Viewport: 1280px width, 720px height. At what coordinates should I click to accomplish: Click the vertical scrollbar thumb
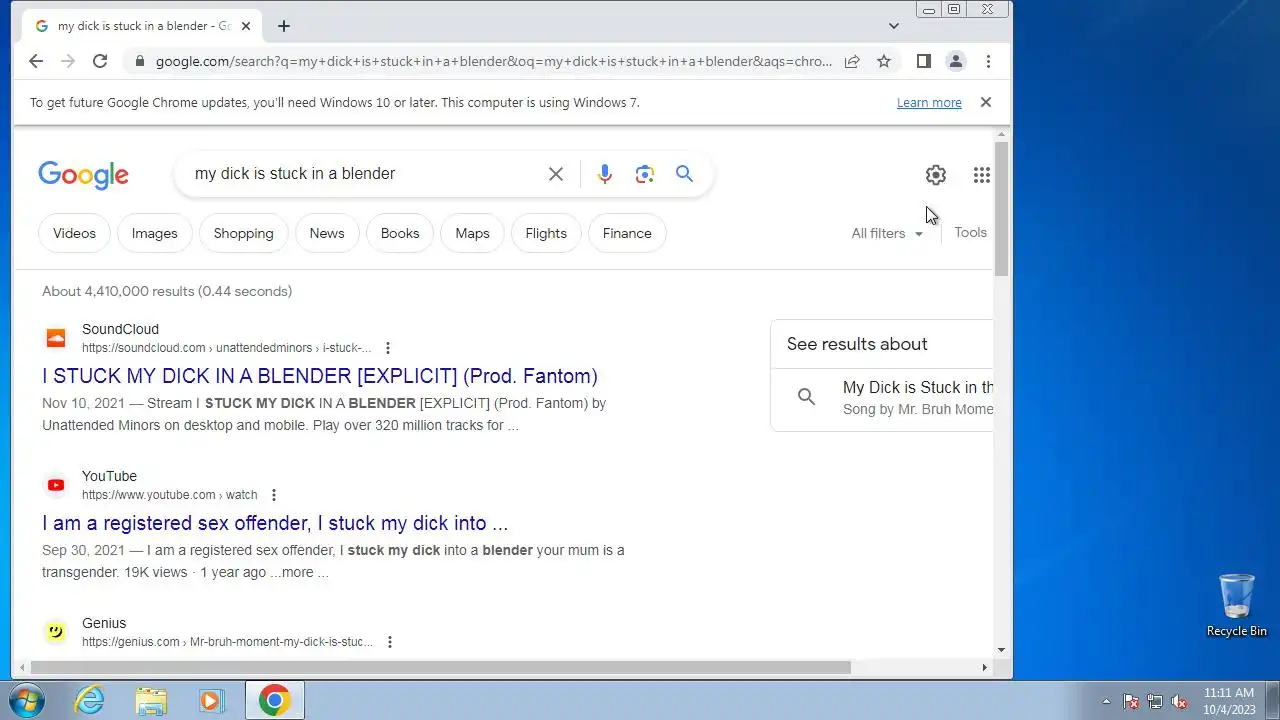click(1001, 208)
